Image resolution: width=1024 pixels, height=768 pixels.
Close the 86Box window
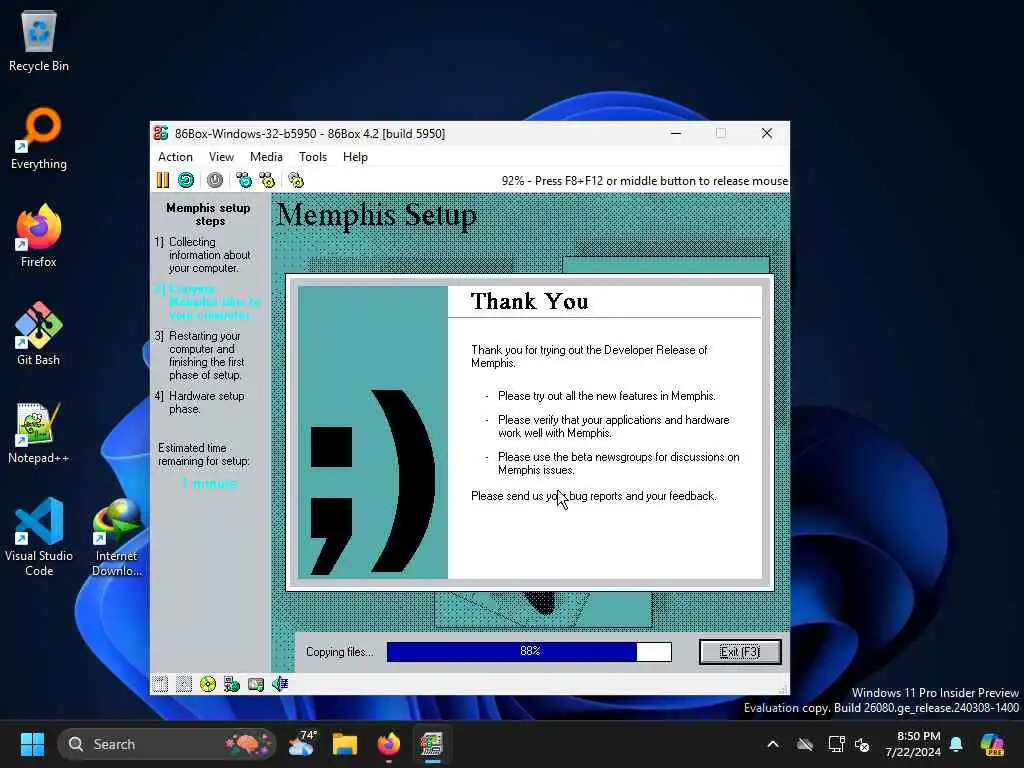pos(767,133)
